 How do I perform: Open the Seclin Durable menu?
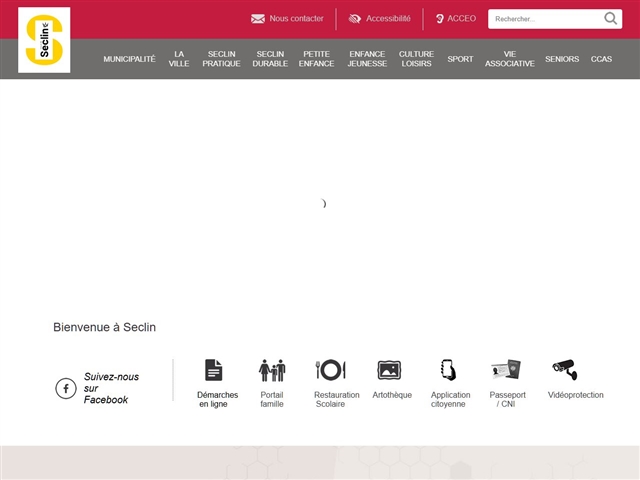tap(270, 59)
